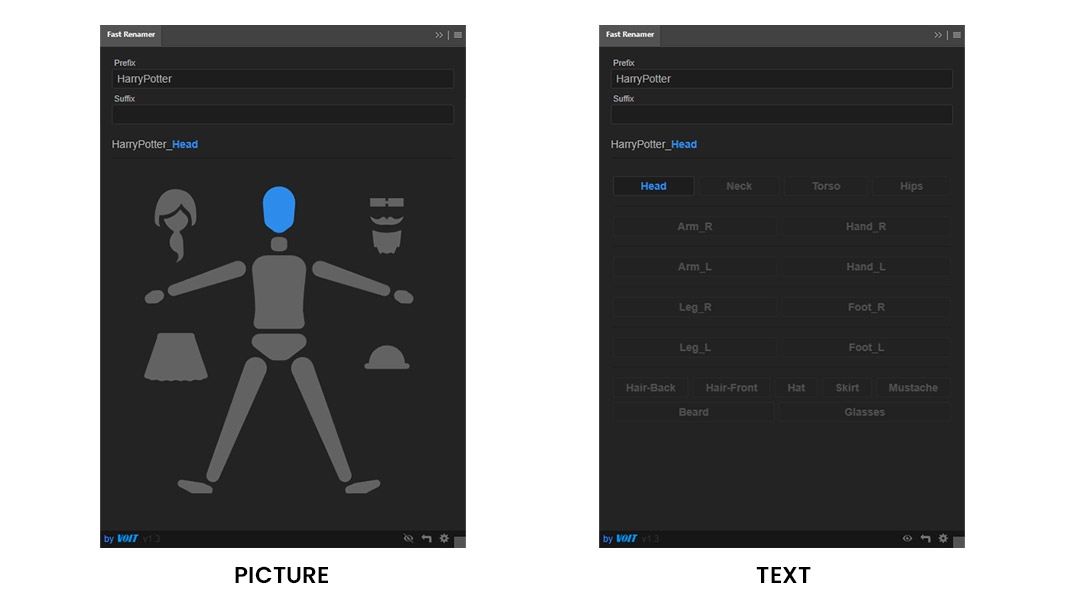The width and height of the screenshot is (1065, 602).
Task: Select the mannequin arm nearest the hair icon
Action: point(206,278)
